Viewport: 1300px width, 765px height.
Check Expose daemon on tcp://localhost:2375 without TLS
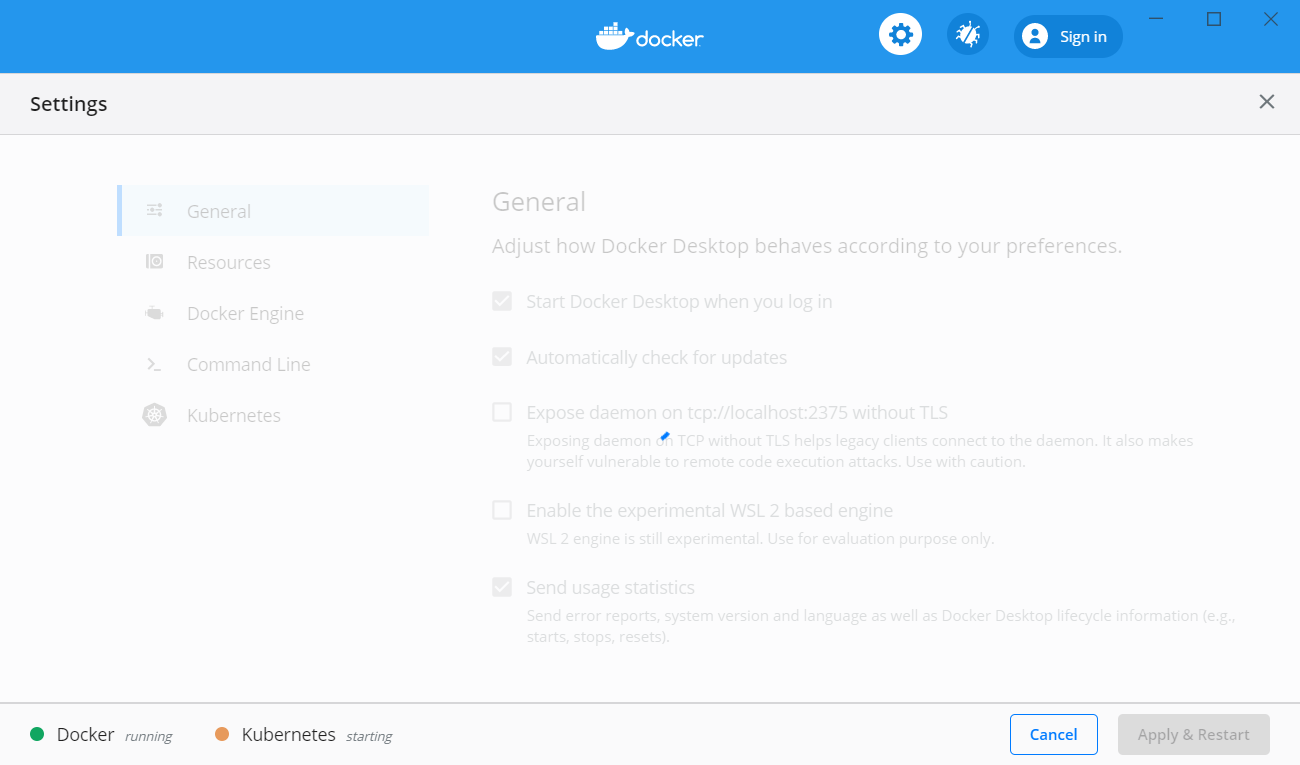pos(502,411)
